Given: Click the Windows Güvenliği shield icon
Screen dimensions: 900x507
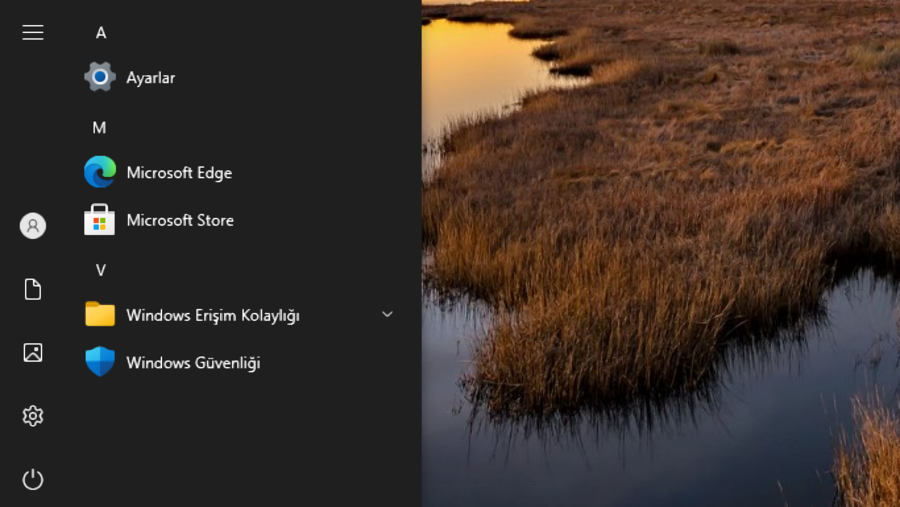Looking at the screenshot, I should point(100,362).
